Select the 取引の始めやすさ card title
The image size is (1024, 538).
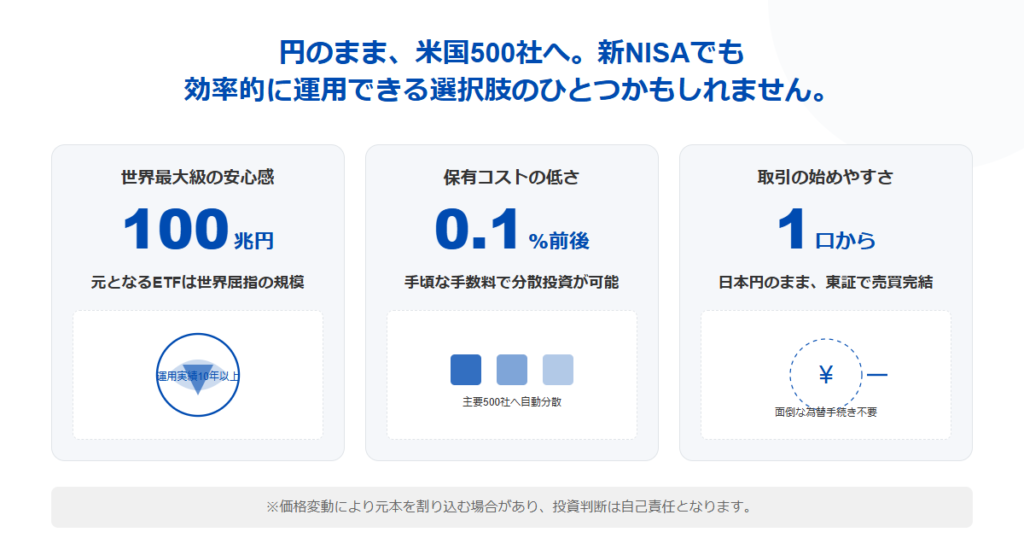tap(825, 177)
